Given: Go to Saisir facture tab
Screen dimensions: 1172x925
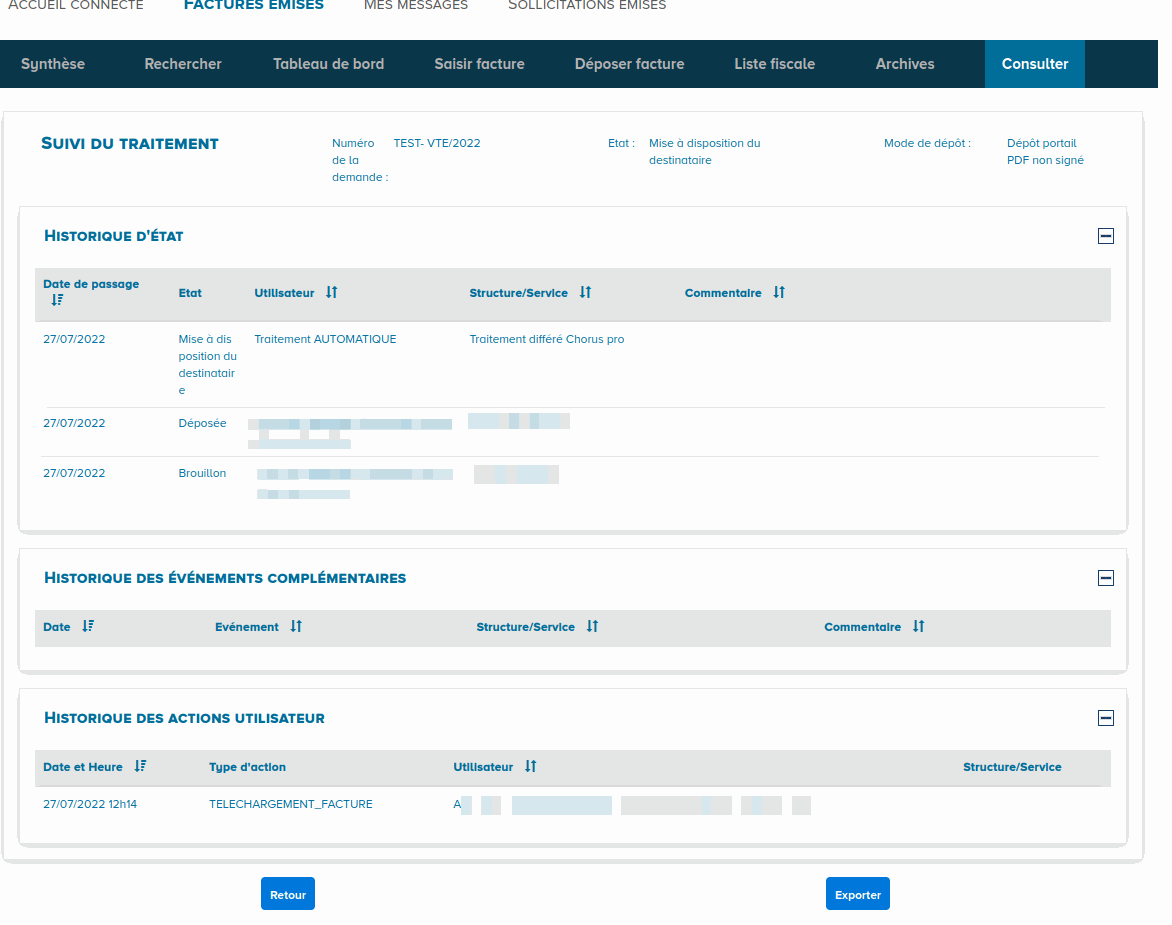Looking at the screenshot, I should tap(479, 64).
